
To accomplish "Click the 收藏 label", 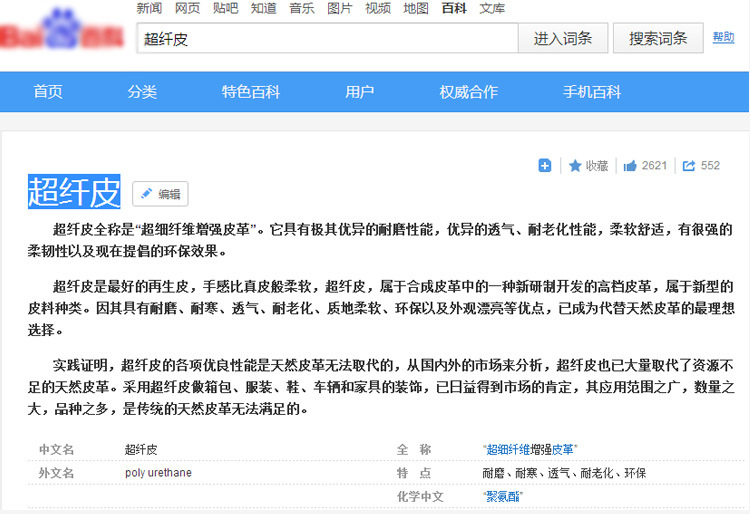I will pyautogui.click(x=597, y=166).
